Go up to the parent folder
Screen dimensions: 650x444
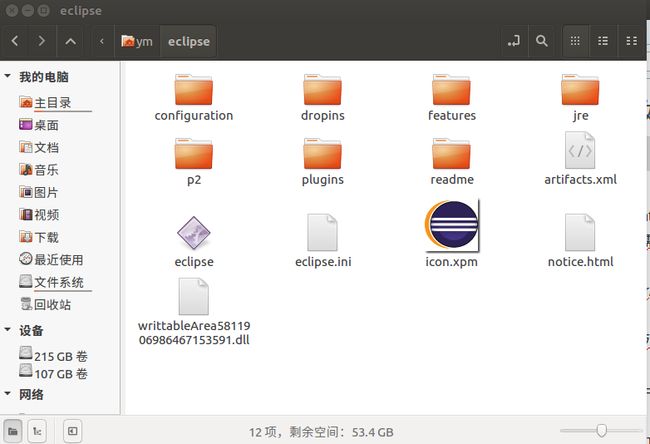(70, 41)
